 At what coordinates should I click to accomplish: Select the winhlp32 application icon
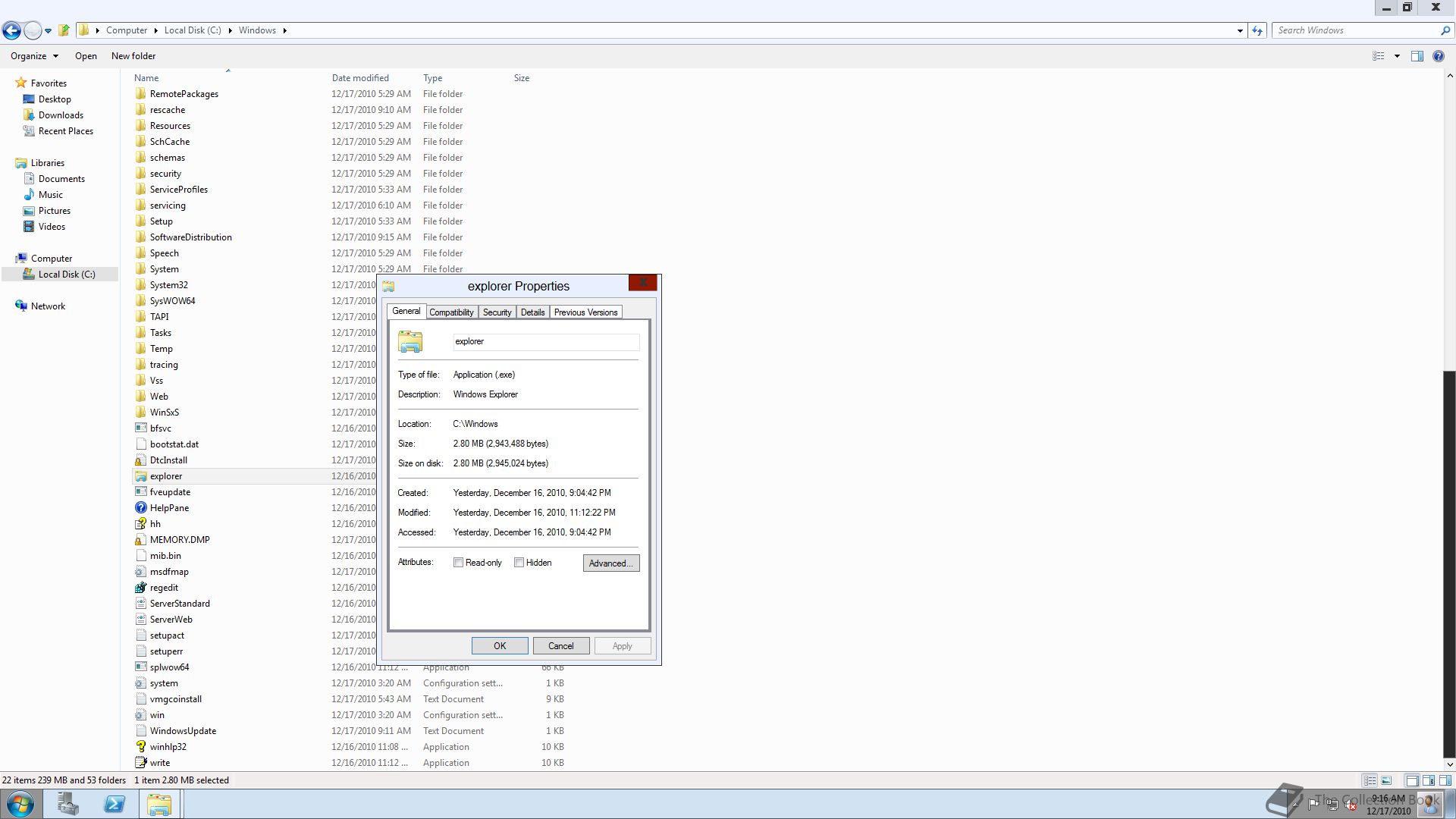click(x=140, y=747)
